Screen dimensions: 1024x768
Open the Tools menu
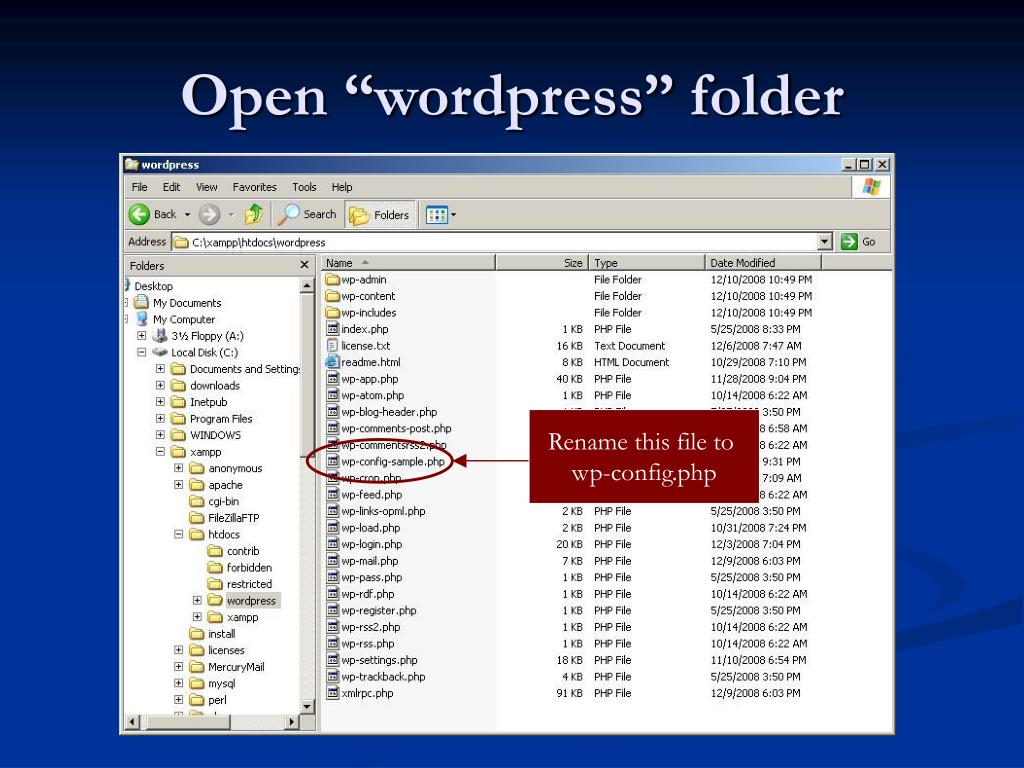tap(304, 187)
